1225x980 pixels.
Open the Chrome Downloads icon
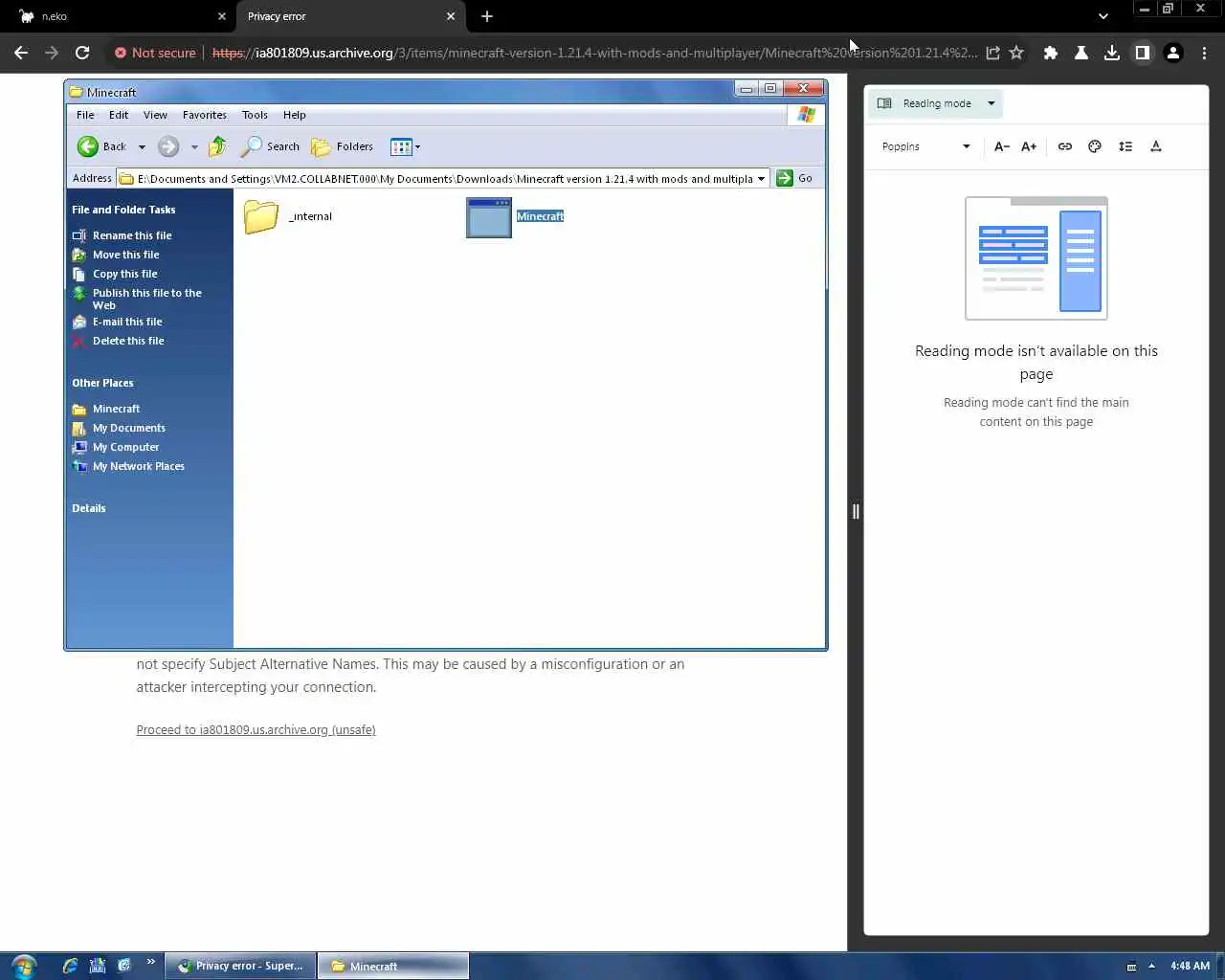1112,53
